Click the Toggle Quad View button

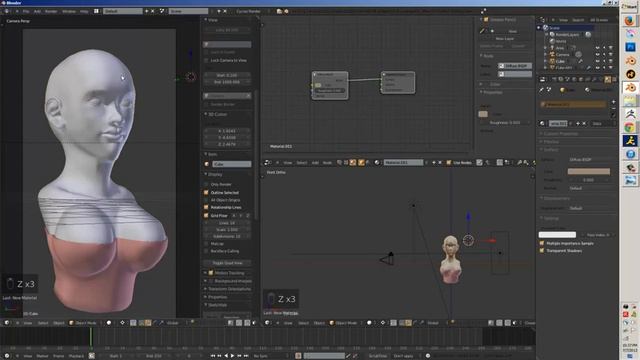227,263
